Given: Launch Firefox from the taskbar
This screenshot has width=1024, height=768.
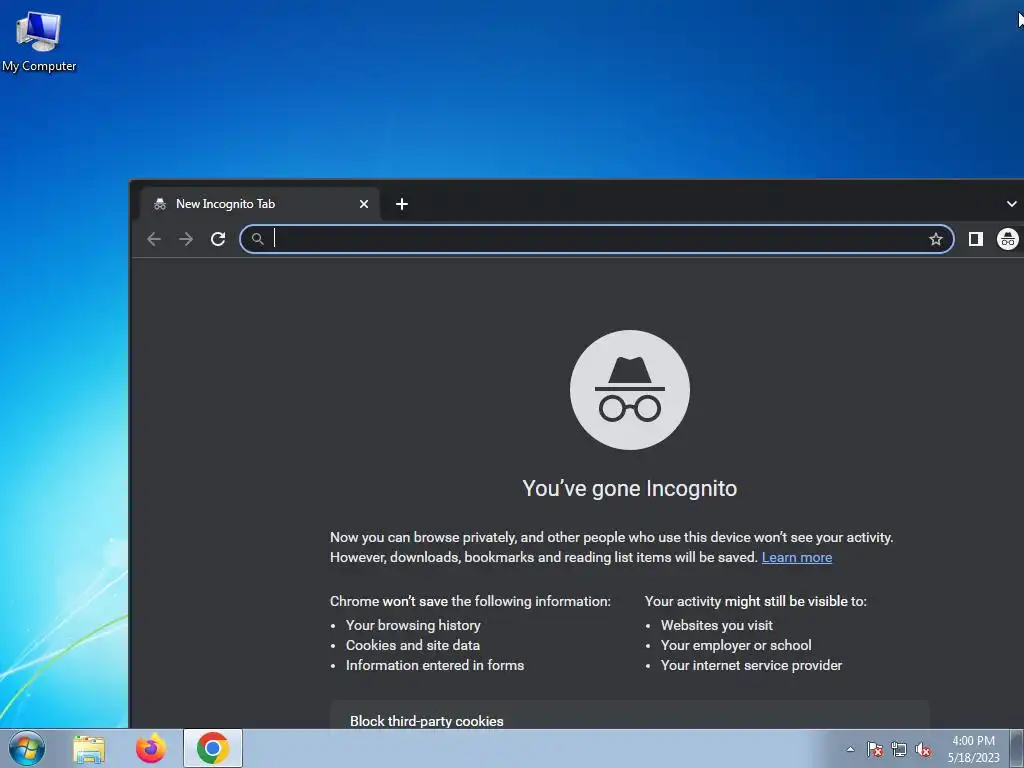Looking at the screenshot, I should point(151,748).
